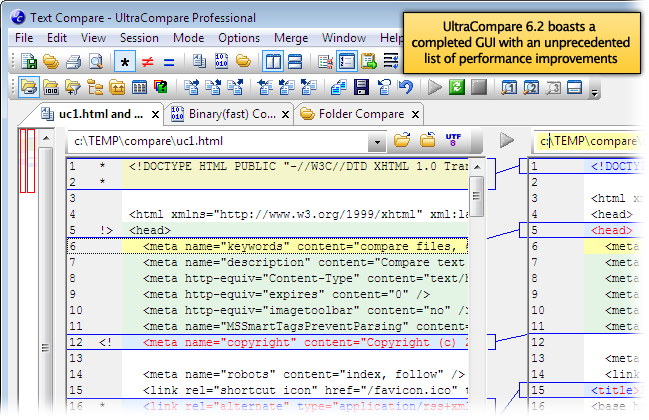Click far-left navigation bar up arrow
This screenshot has height=420, width=649.
(46, 138)
